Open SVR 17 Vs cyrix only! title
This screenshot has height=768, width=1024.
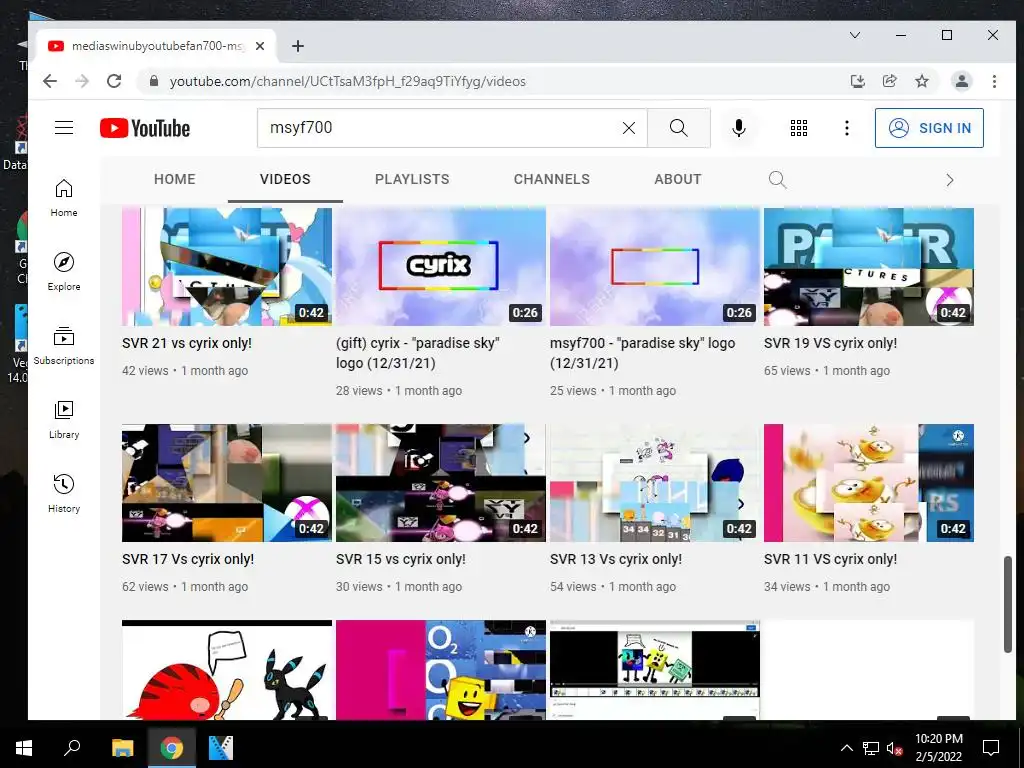pos(188,560)
